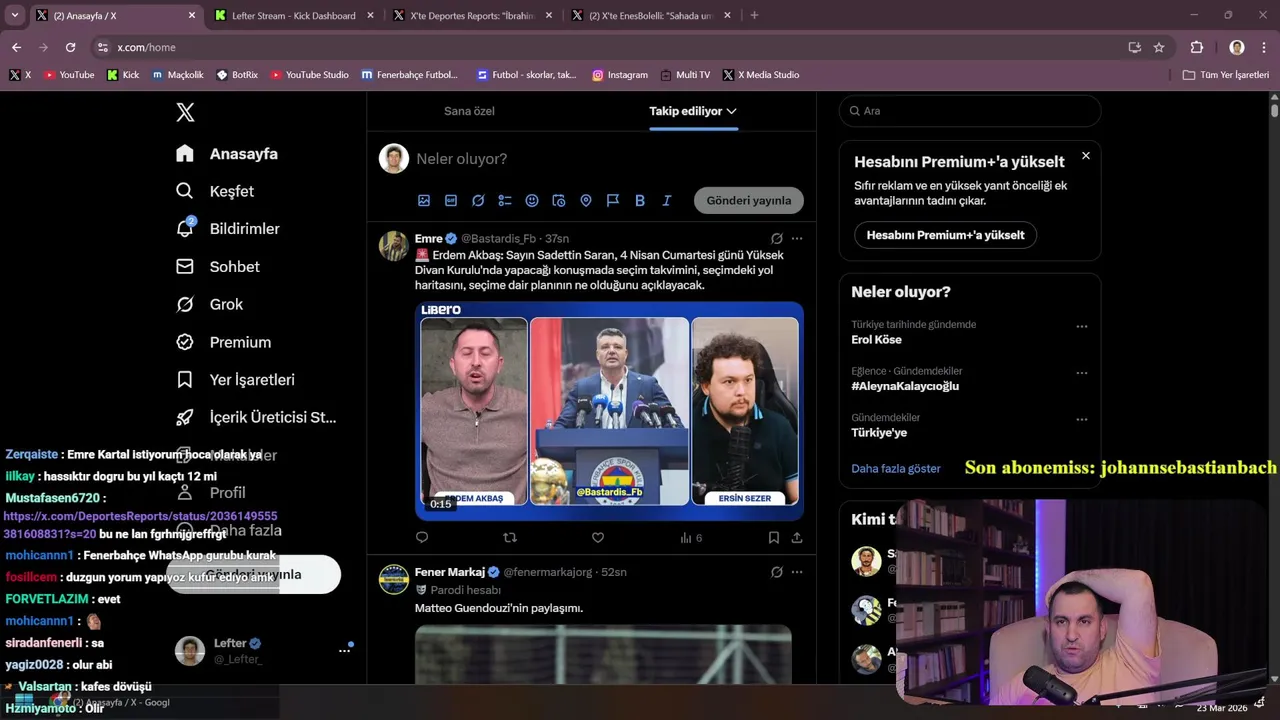Reply to Emre's post
The image size is (1280, 720).
[422, 537]
